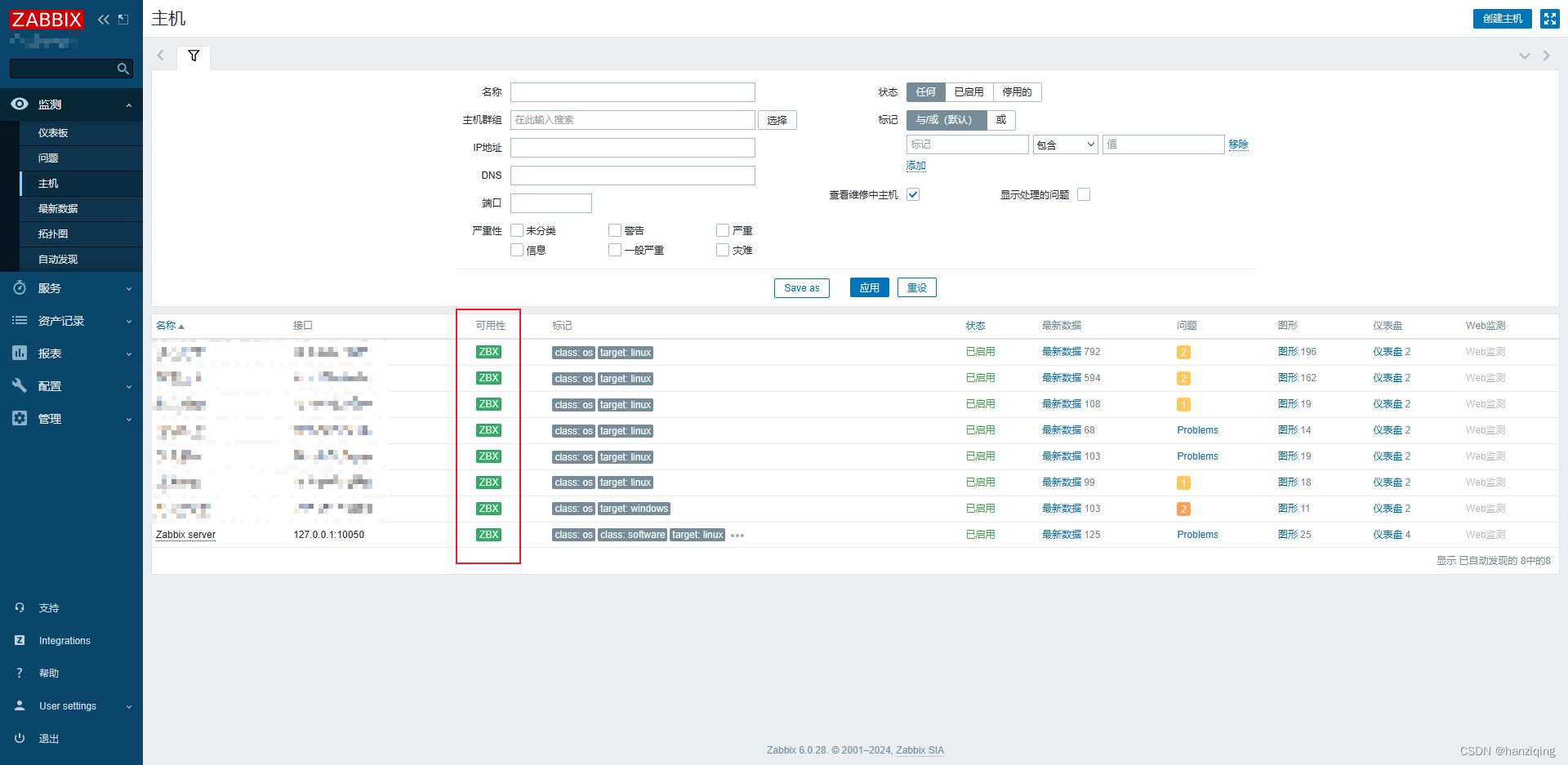Click the Z icon for Integrations
The image size is (1568, 765).
pos(20,640)
